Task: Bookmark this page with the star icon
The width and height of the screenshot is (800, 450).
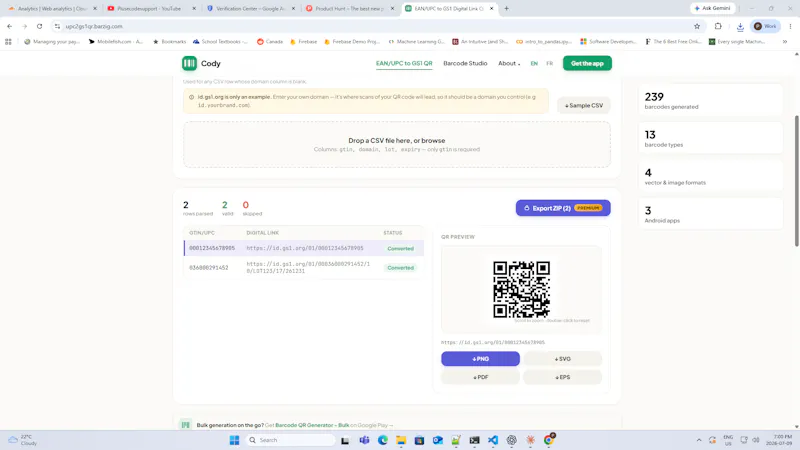Action: (697, 26)
